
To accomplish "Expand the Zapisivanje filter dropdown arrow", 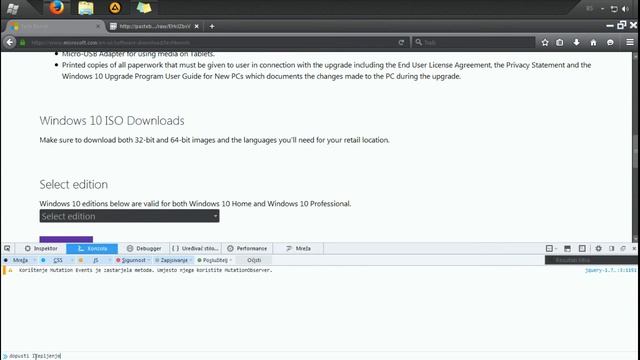I will click(191, 260).
